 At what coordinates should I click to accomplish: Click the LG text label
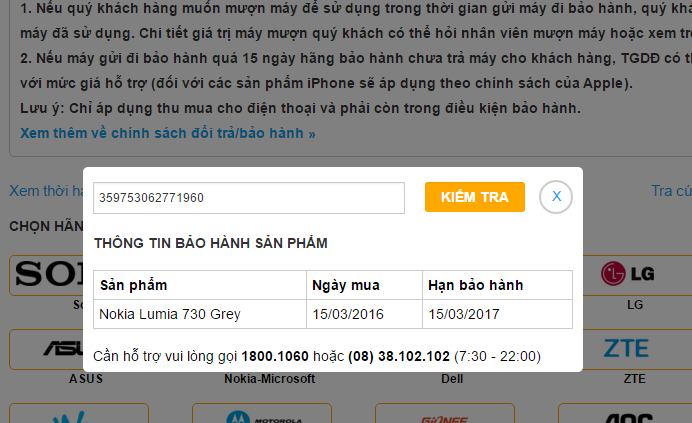tap(635, 305)
